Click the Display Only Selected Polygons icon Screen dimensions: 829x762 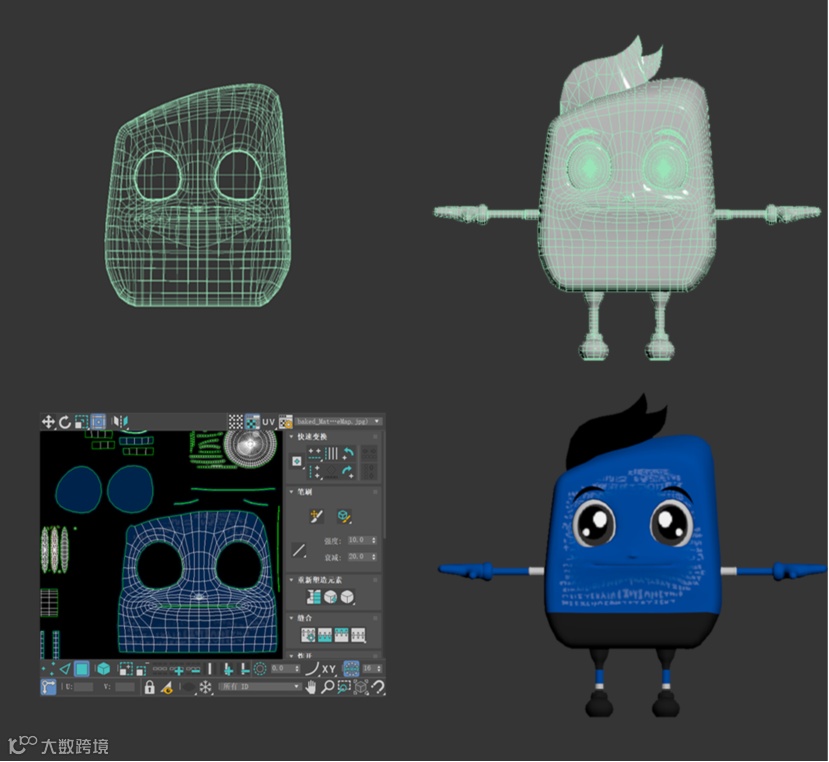pyautogui.click(x=167, y=687)
